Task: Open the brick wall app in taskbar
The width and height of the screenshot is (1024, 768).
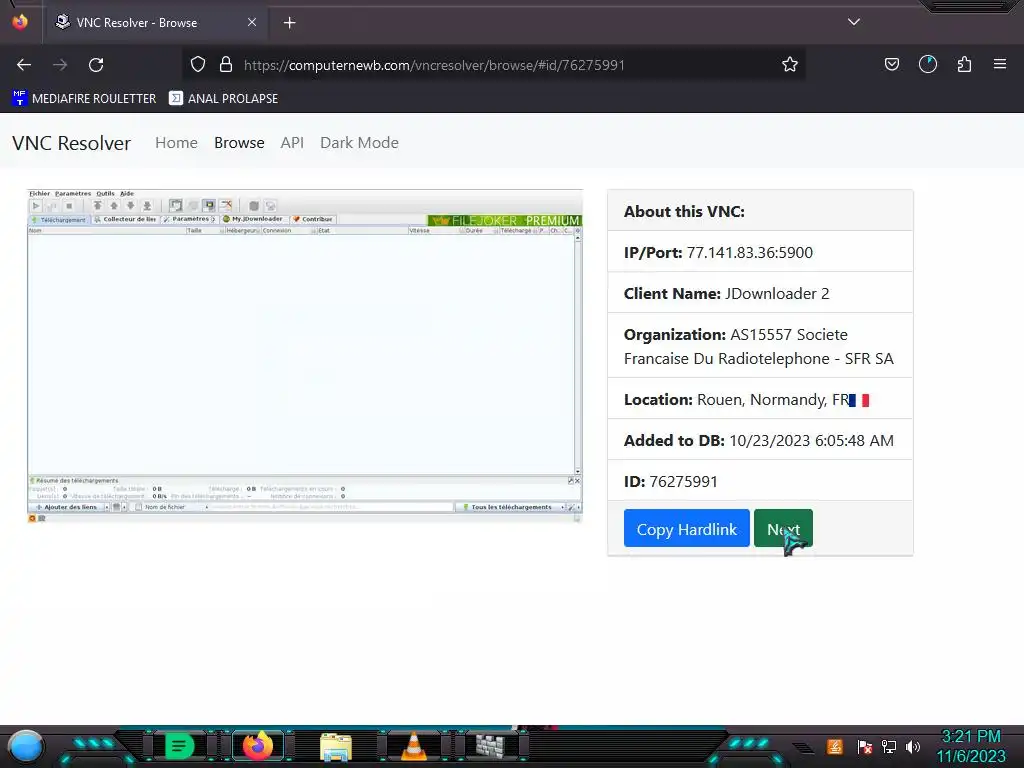Action: (490, 746)
